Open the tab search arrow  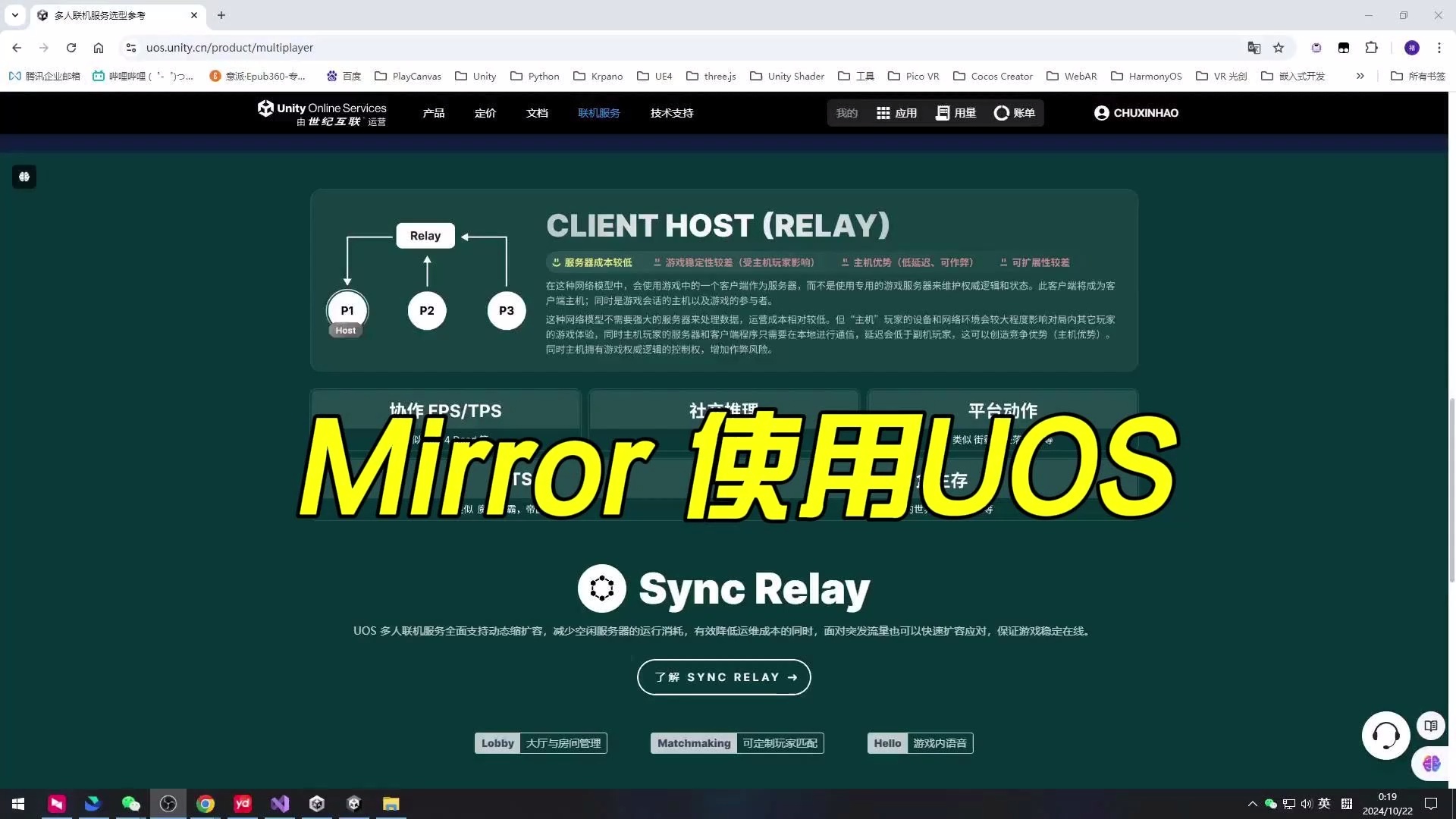pyautogui.click(x=14, y=14)
